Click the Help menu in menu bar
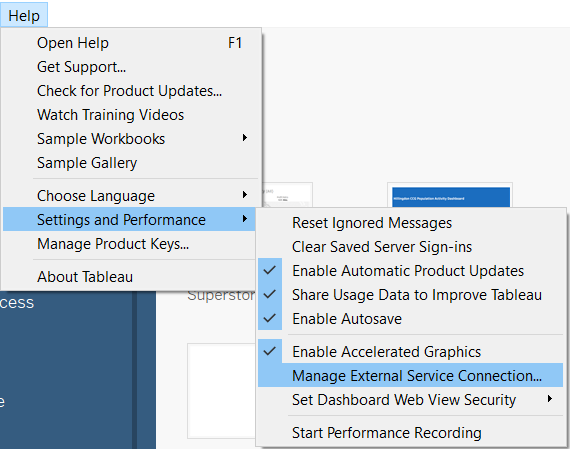 tap(24, 15)
